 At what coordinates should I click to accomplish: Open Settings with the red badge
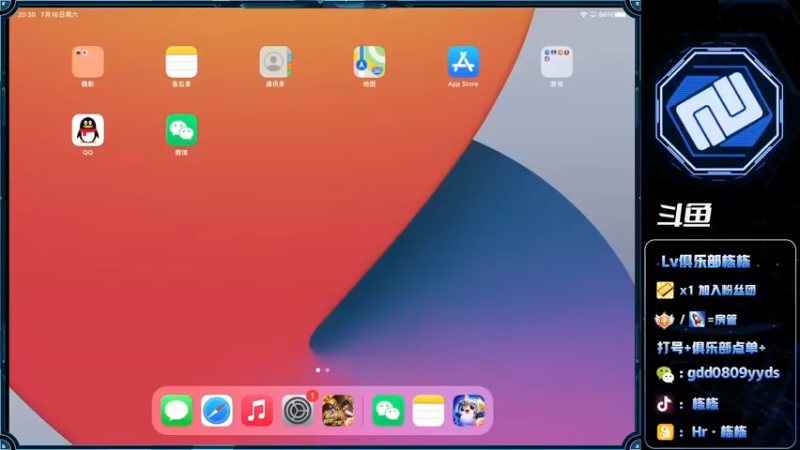pyautogui.click(x=297, y=410)
